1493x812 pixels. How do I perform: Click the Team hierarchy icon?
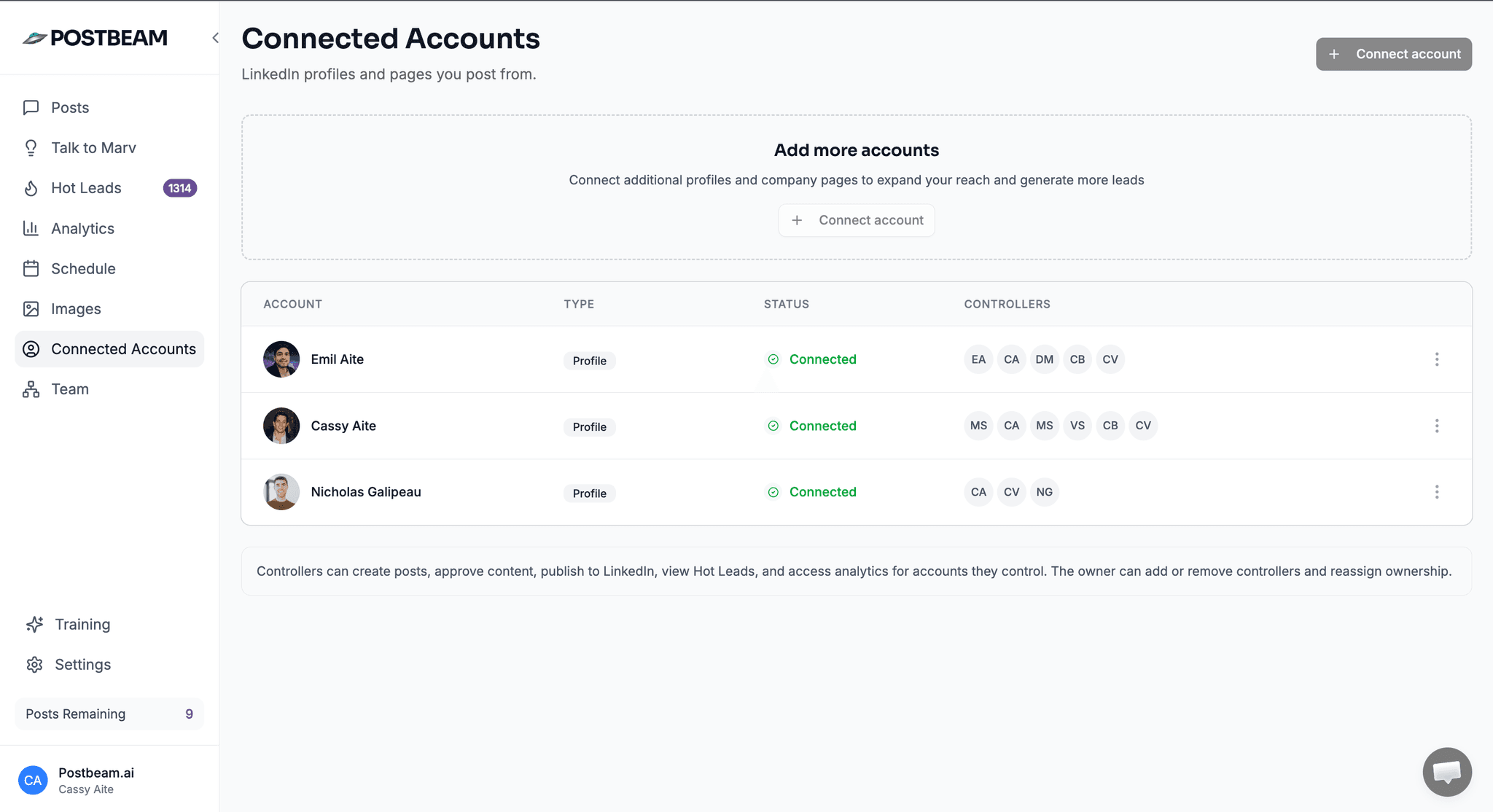(x=30, y=389)
